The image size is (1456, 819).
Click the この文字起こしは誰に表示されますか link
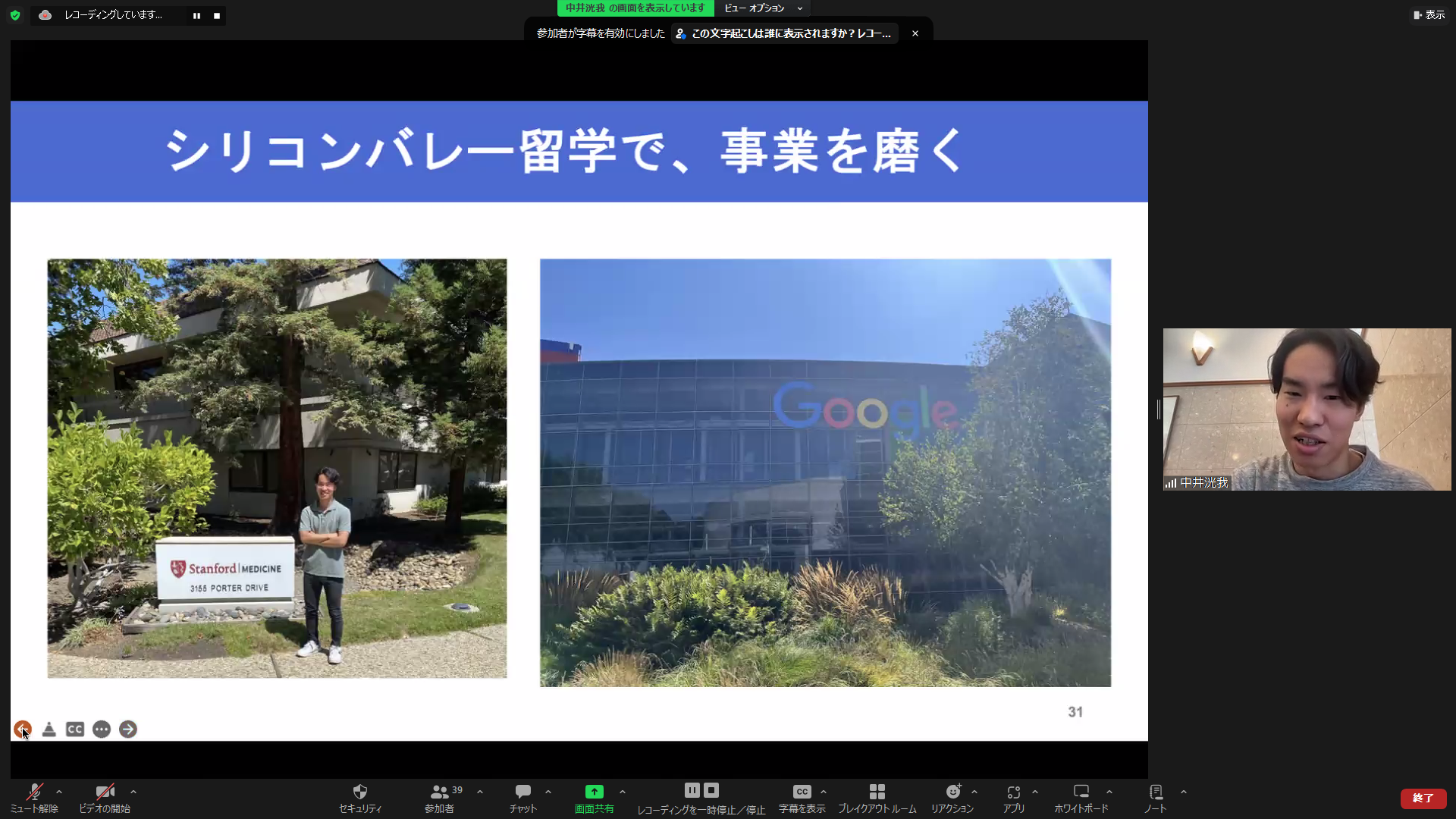point(786,33)
